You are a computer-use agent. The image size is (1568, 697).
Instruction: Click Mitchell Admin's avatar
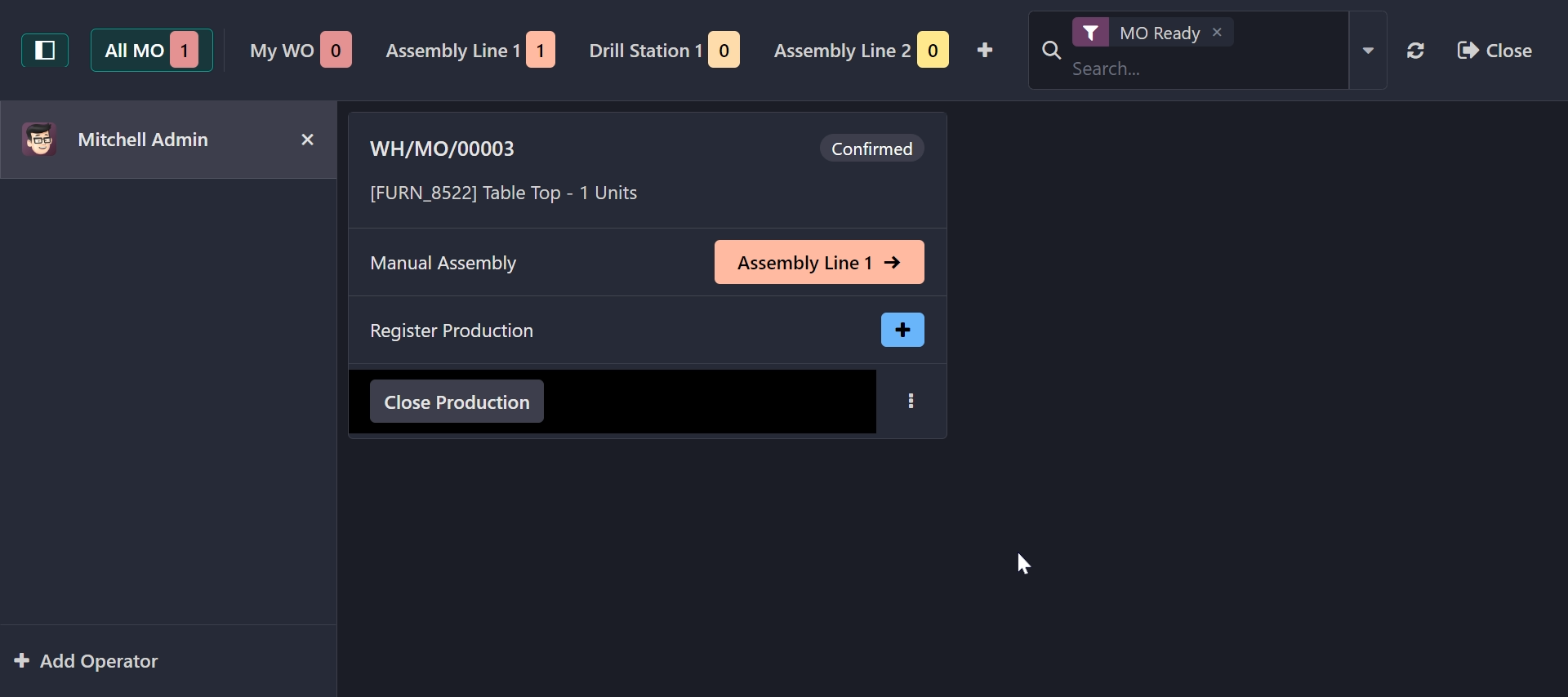(x=39, y=140)
